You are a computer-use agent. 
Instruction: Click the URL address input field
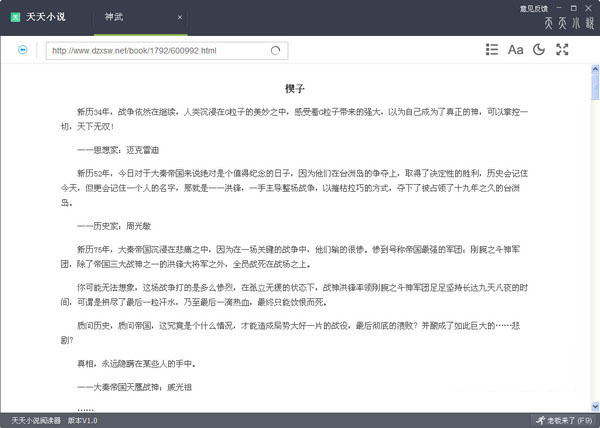150,49
